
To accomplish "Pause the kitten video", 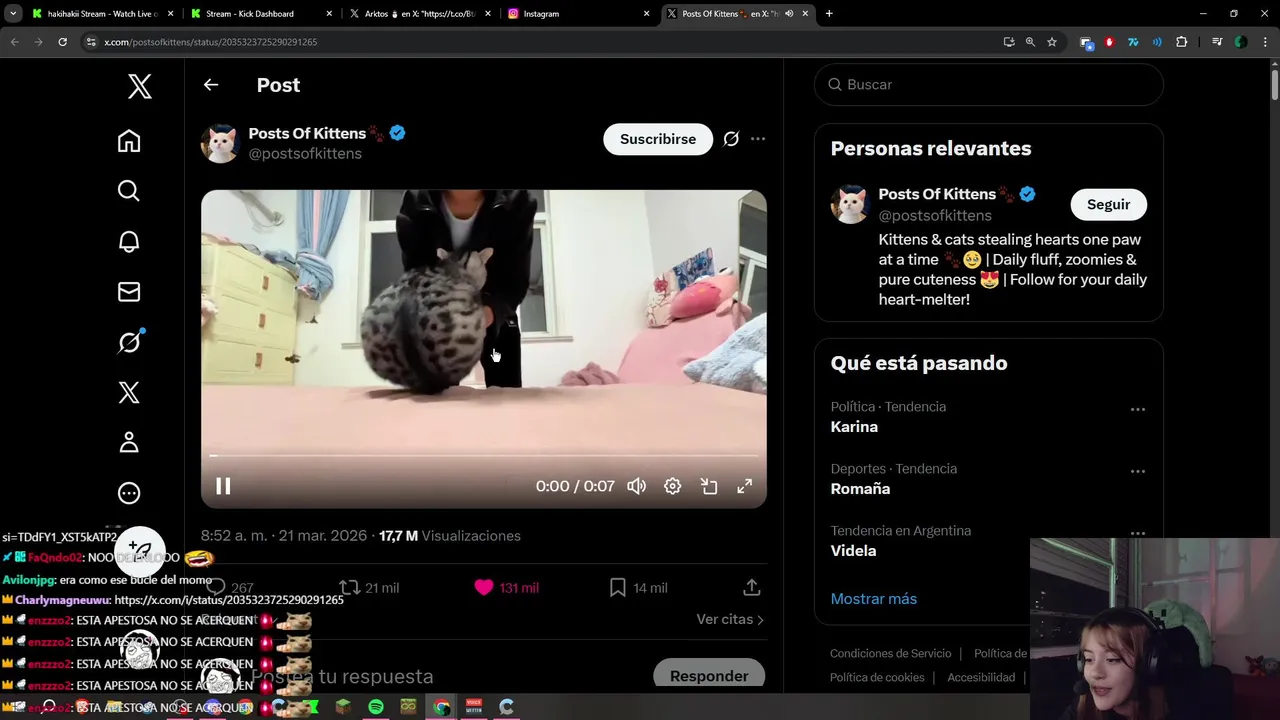I will pos(223,486).
